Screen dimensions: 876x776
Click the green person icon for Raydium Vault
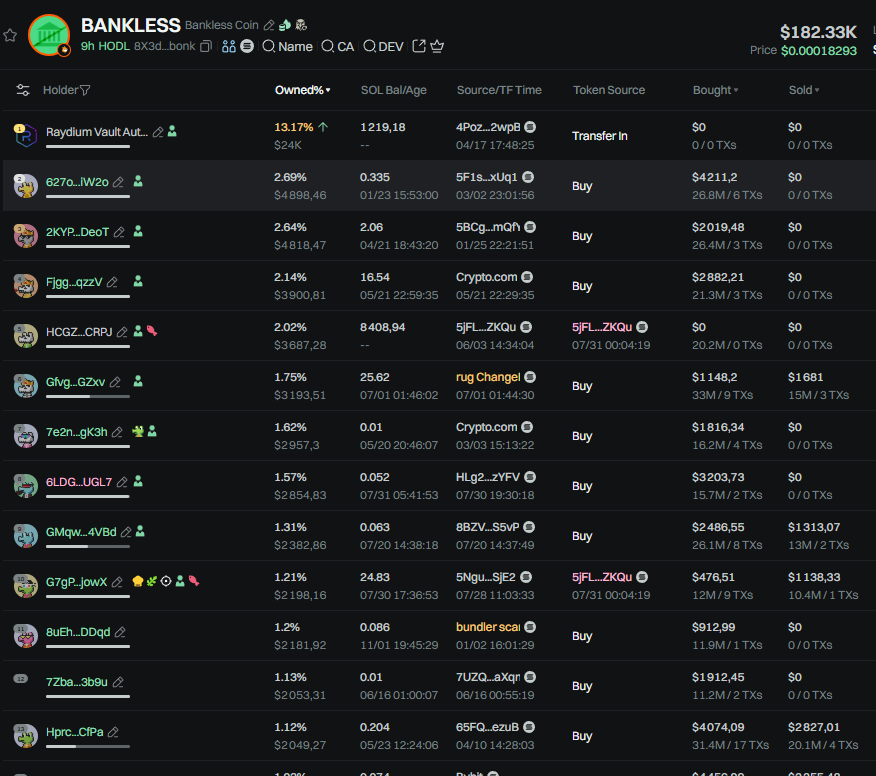pyautogui.click(x=172, y=131)
